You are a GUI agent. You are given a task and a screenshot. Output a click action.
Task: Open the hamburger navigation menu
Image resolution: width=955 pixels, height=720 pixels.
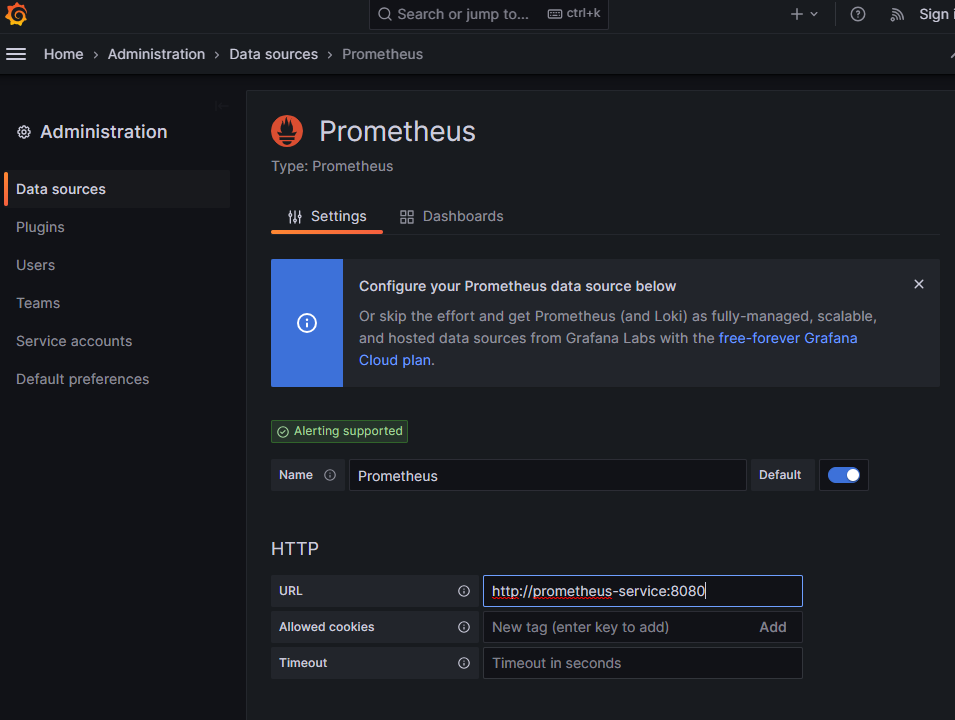[16, 54]
